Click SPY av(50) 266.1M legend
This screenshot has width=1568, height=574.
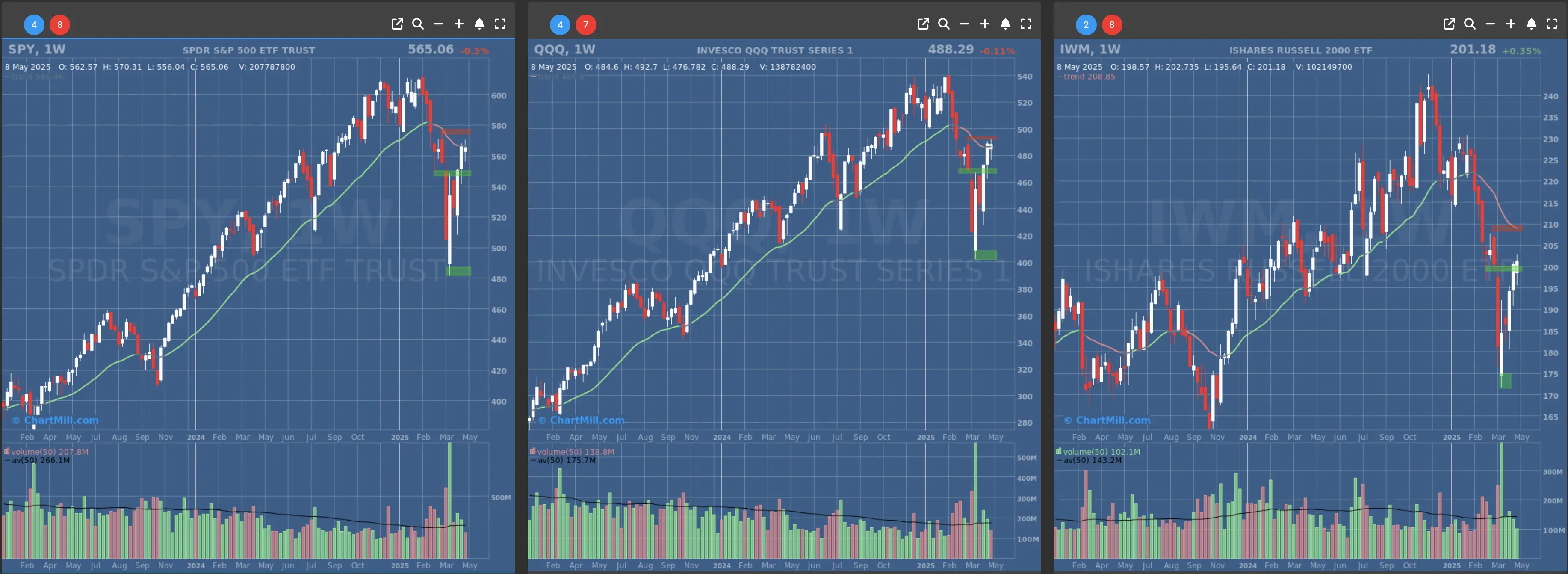(x=37, y=460)
